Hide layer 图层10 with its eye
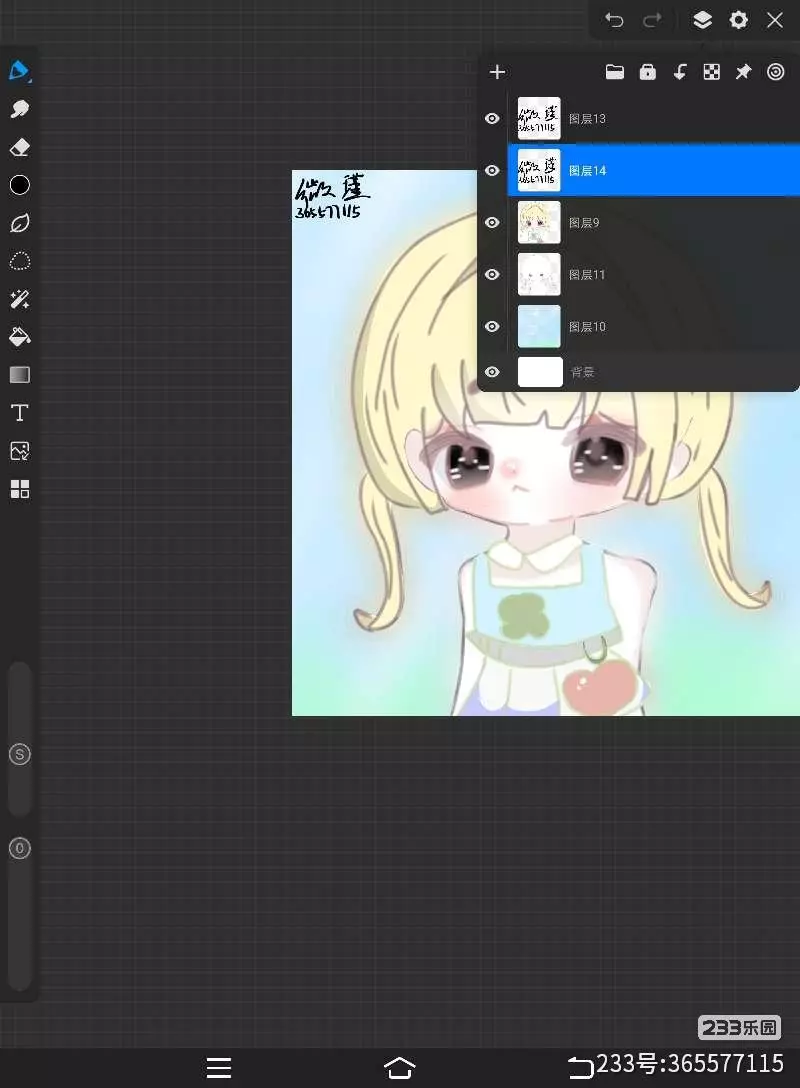This screenshot has height=1088, width=800. pyautogui.click(x=492, y=327)
